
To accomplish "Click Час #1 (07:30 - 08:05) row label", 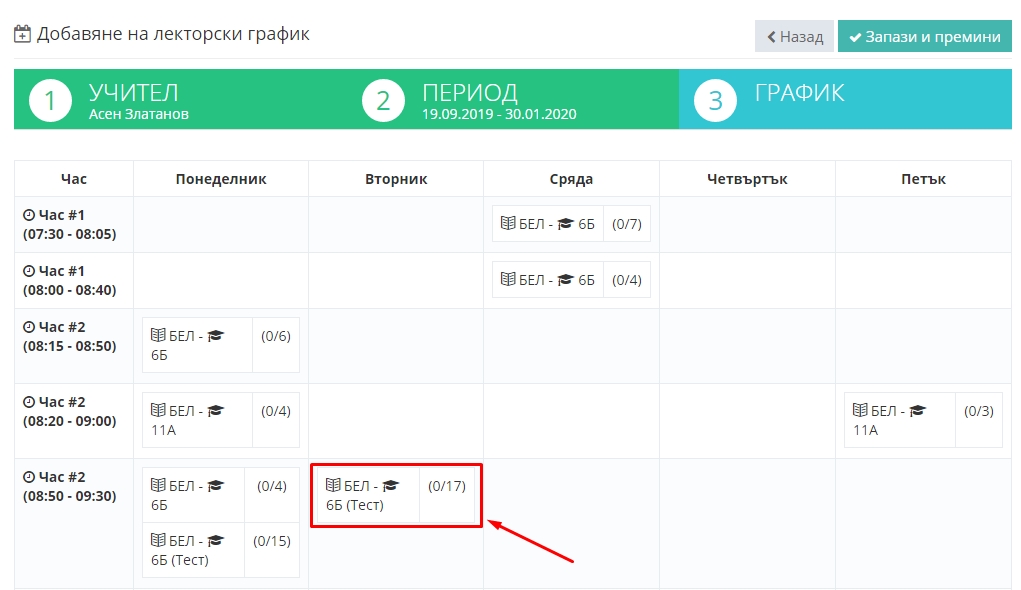I will click(70, 225).
